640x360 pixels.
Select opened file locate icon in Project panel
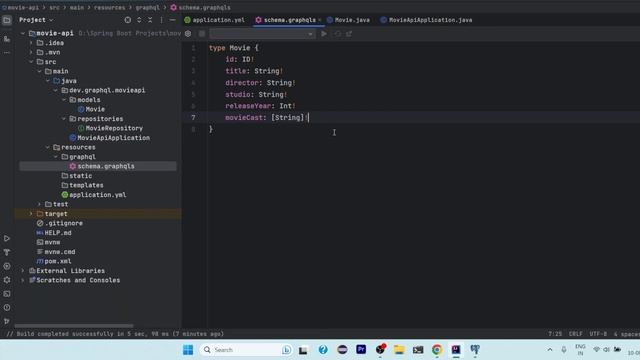pos(128,20)
